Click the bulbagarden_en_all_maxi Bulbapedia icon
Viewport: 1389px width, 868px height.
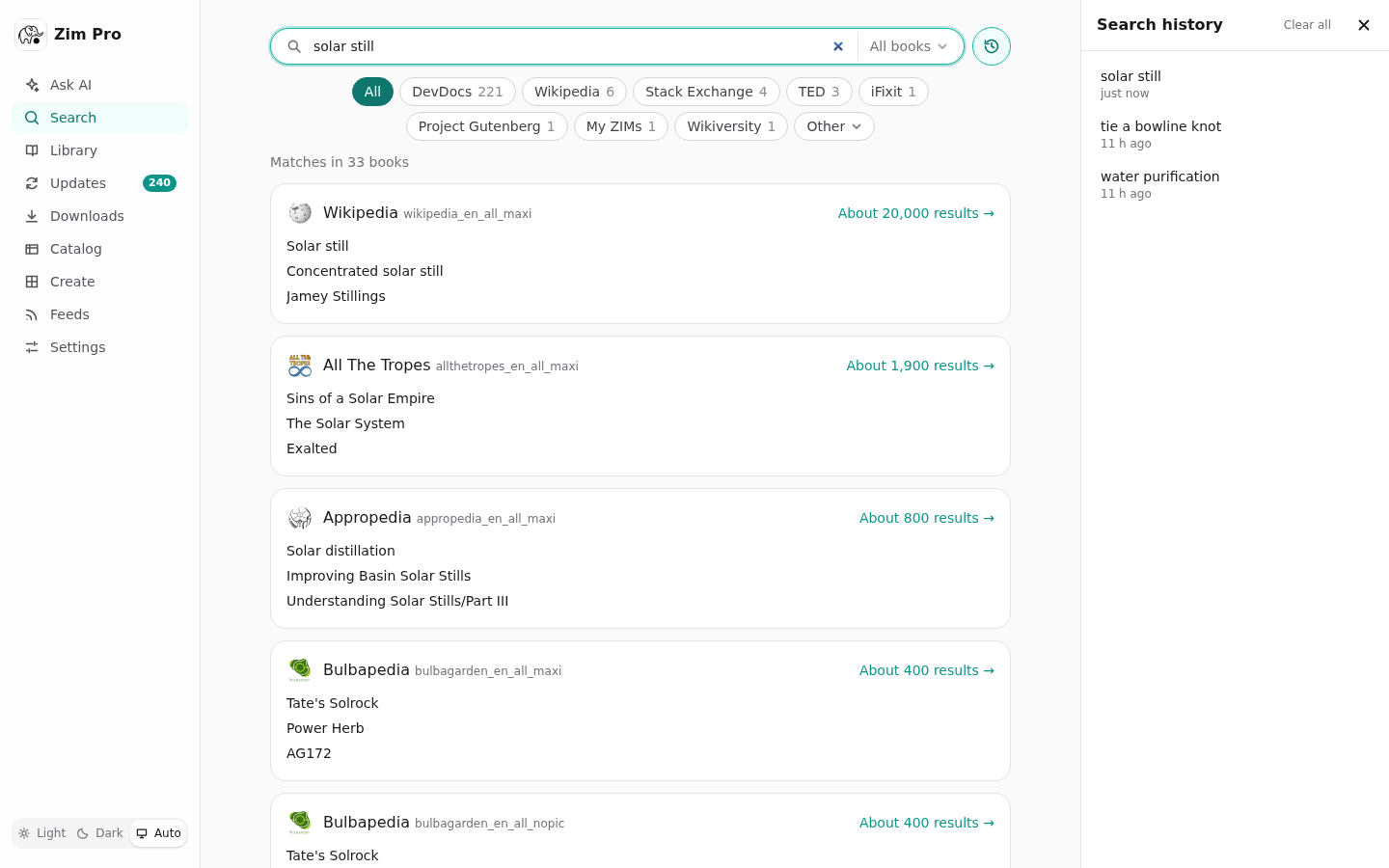300,670
